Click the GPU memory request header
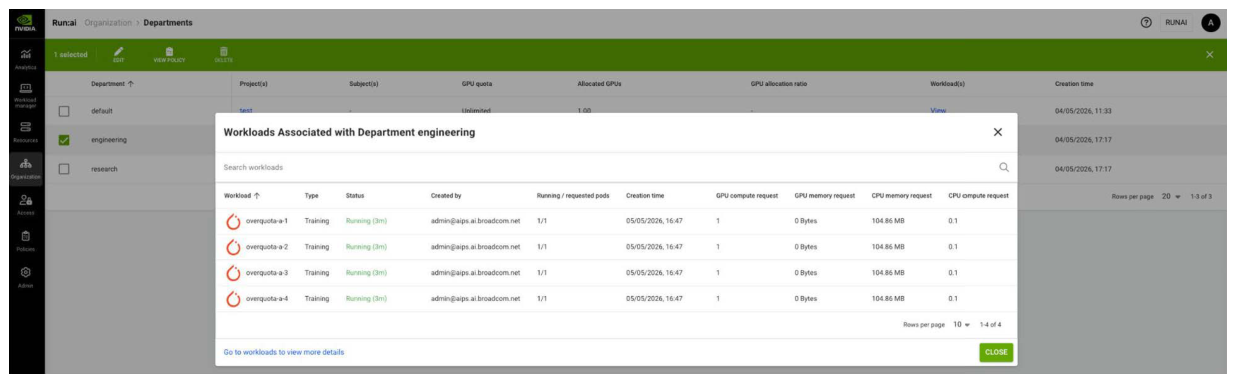The image size is (1236, 383). pyautogui.click(x=824, y=195)
